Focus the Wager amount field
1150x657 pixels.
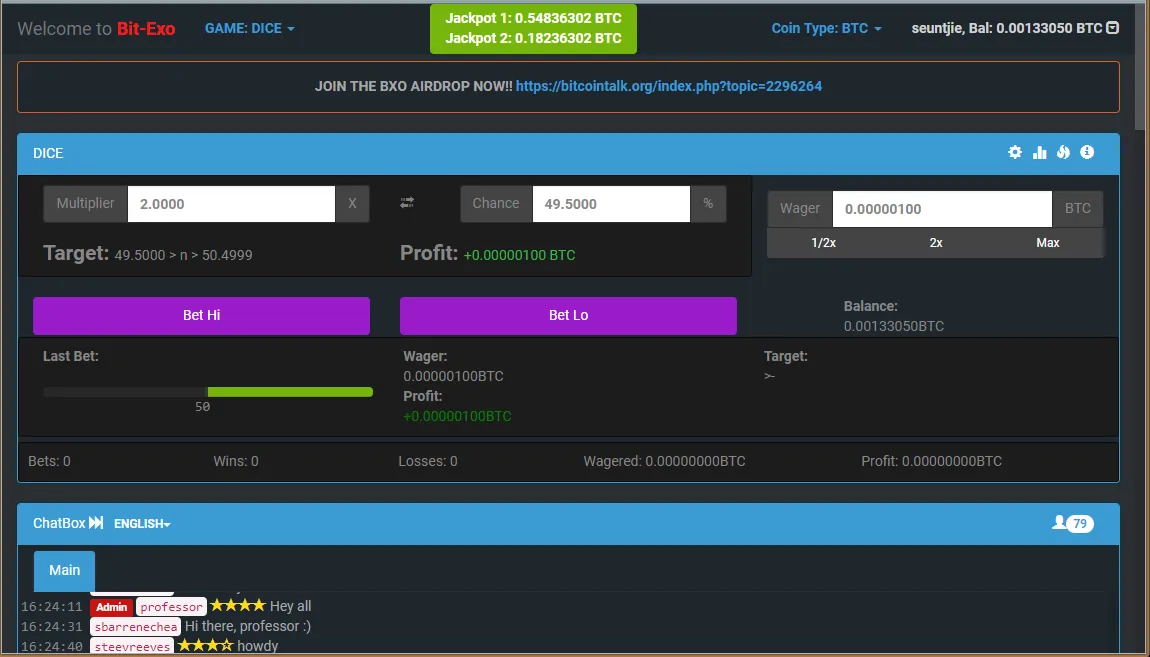point(942,209)
